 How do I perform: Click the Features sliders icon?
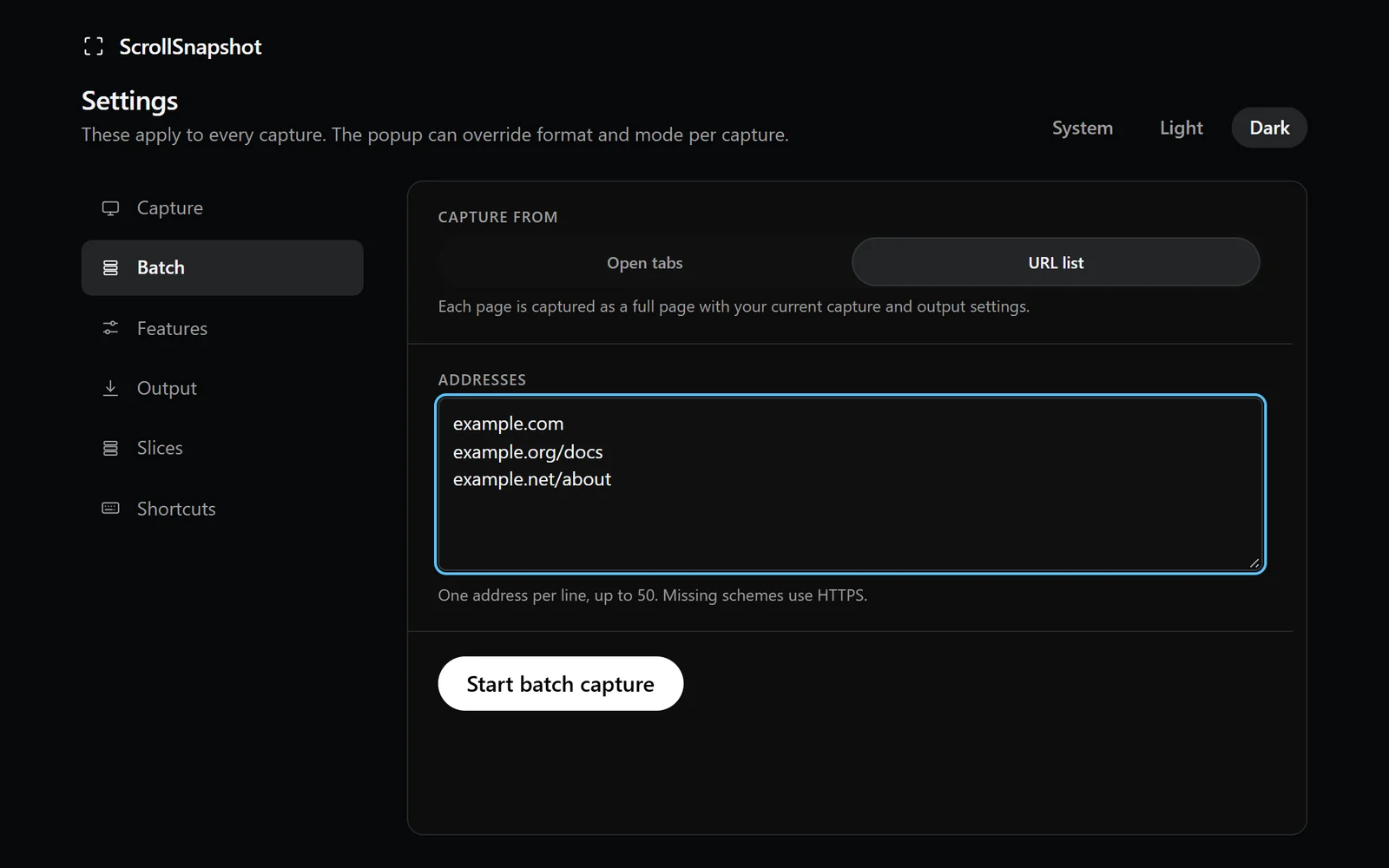(110, 328)
